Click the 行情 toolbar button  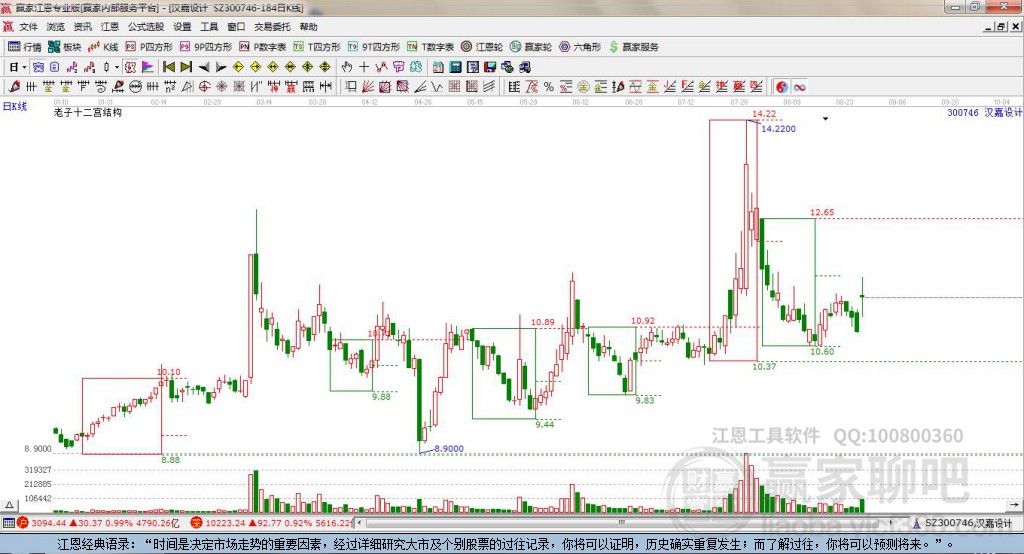[24, 47]
